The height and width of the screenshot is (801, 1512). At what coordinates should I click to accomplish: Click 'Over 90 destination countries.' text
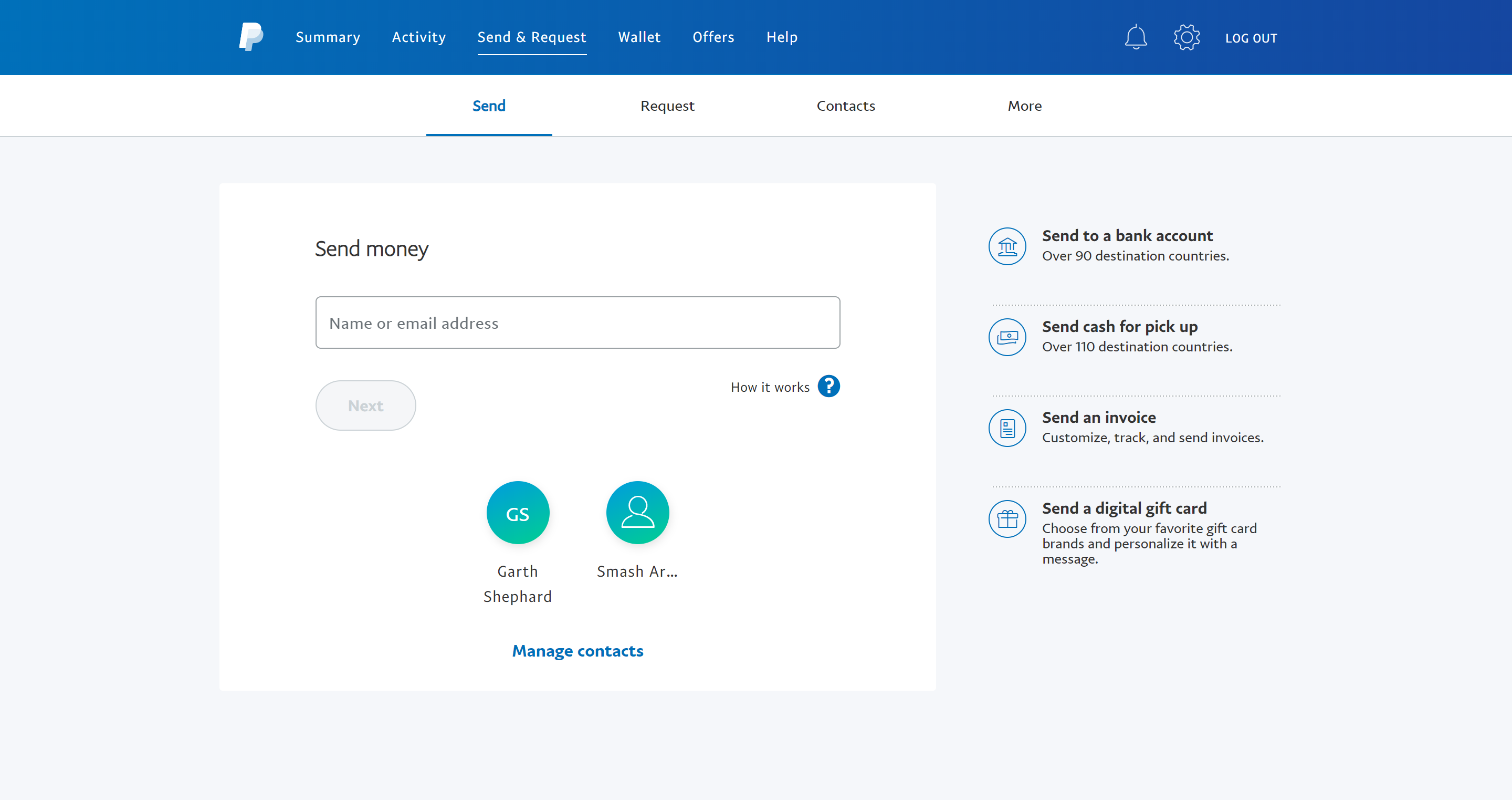pyautogui.click(x=1135, y=256)
